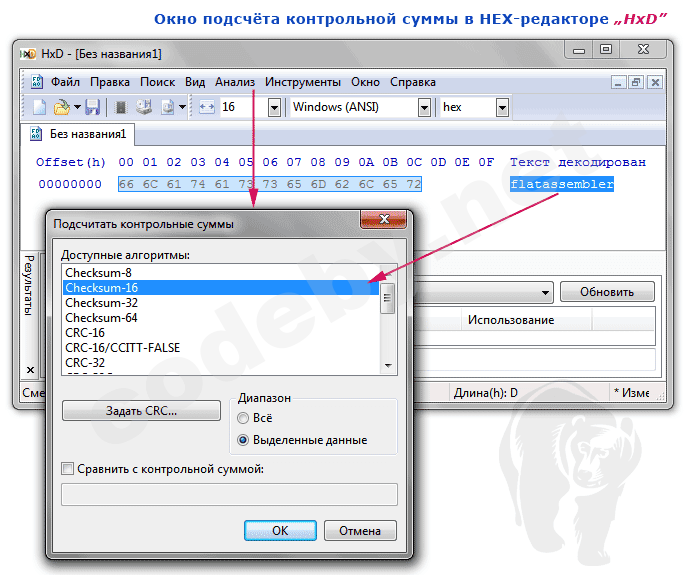The height and width of the screenshot is (575, 689).
Task: Close the inner document window
Action: [x=655, y=82]
